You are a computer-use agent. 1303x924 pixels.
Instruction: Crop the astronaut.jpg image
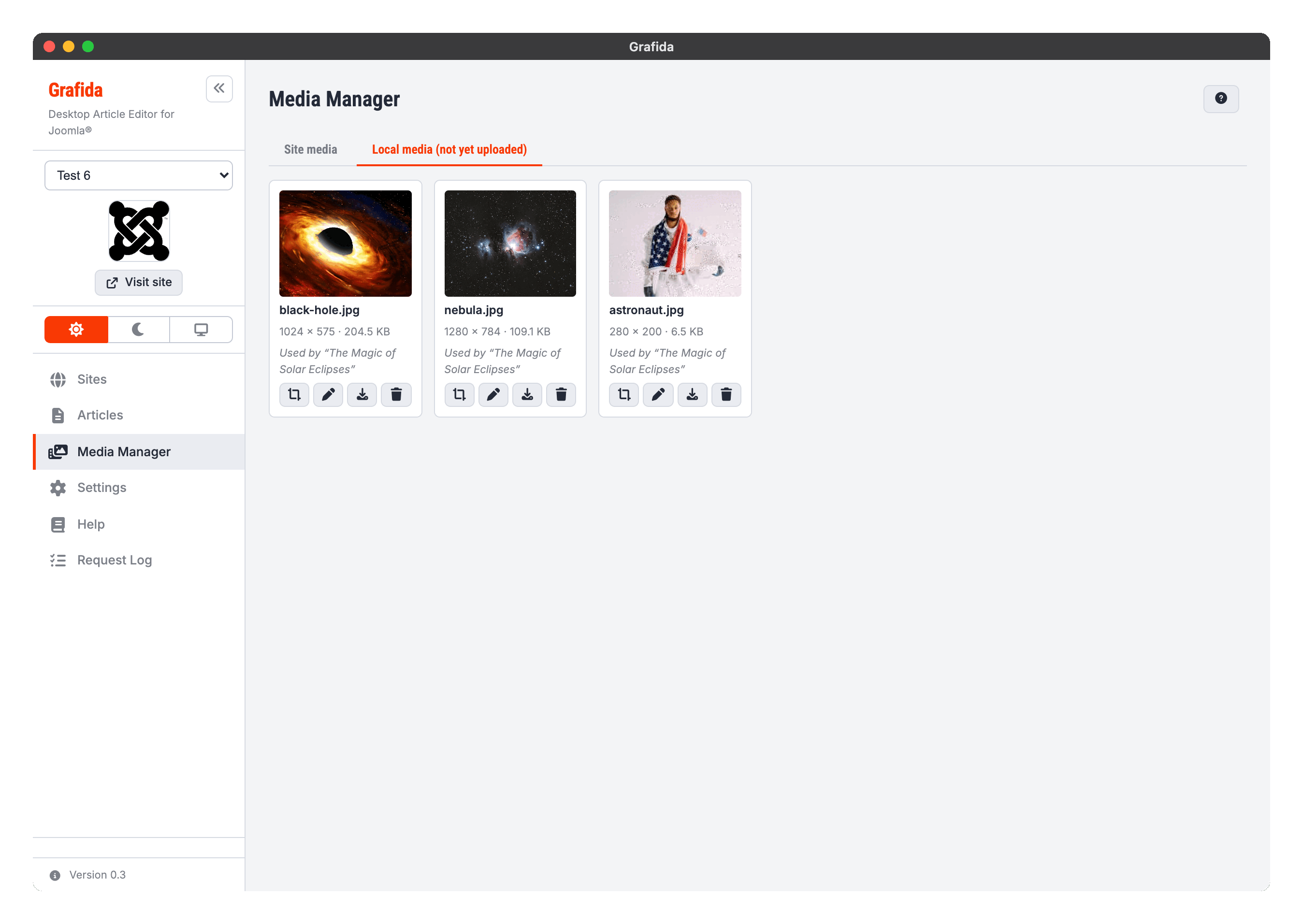pos(624,394)
